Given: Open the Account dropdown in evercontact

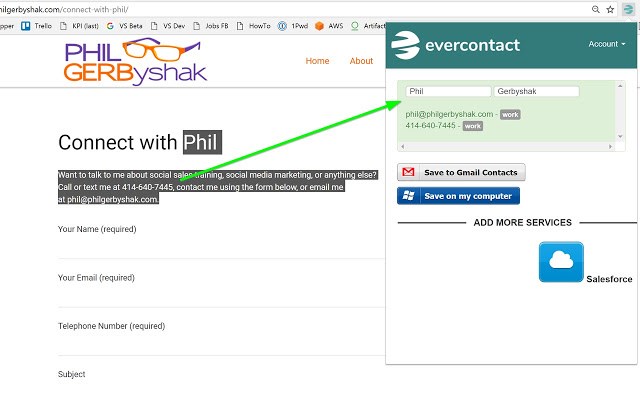Looking at the screenshot, I should click(x=607, y=44).
